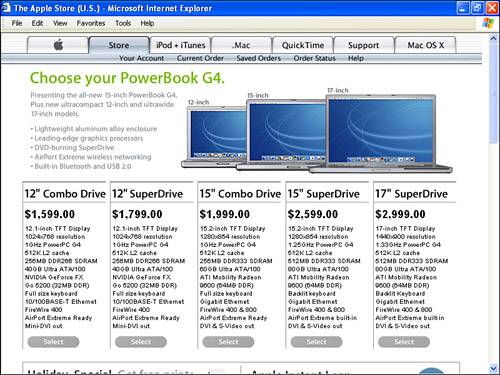Screen dimensions: 500x375
Task: Click the 12" SuperDrive heading
Action: pyautogui.click(x=147, y=194)
